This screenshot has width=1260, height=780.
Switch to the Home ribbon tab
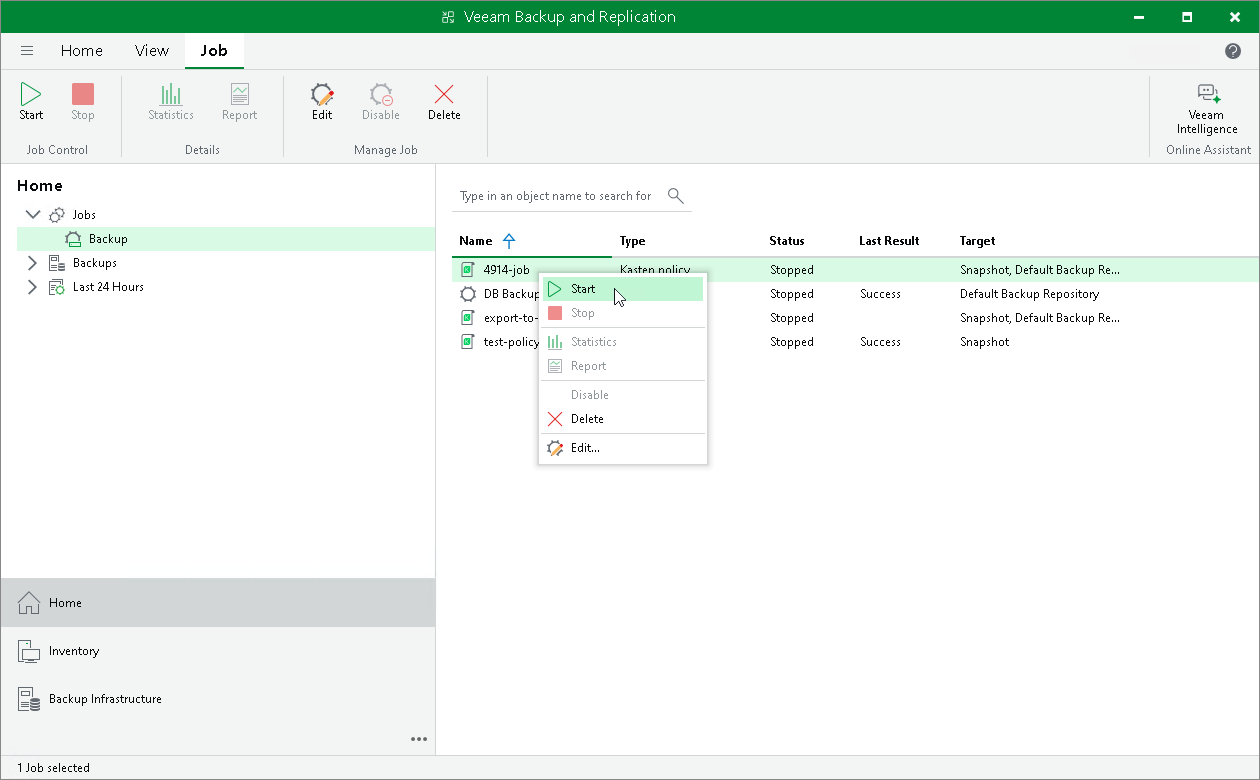[82, 51]
